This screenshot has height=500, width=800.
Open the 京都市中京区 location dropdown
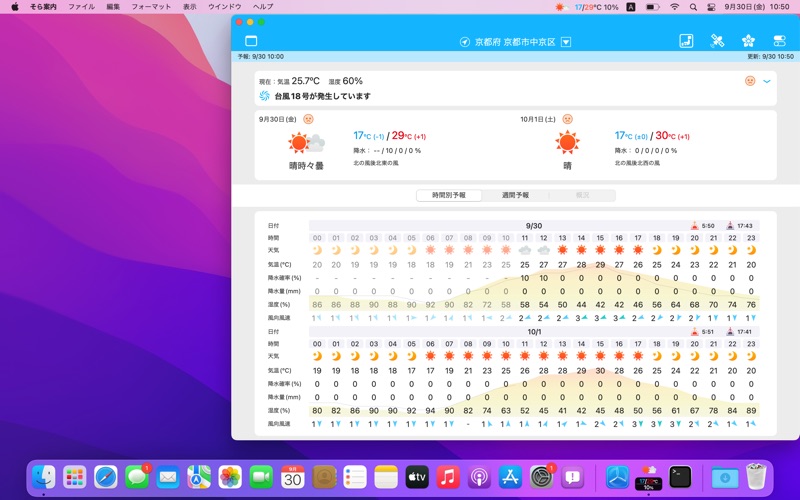coord(566,42)
